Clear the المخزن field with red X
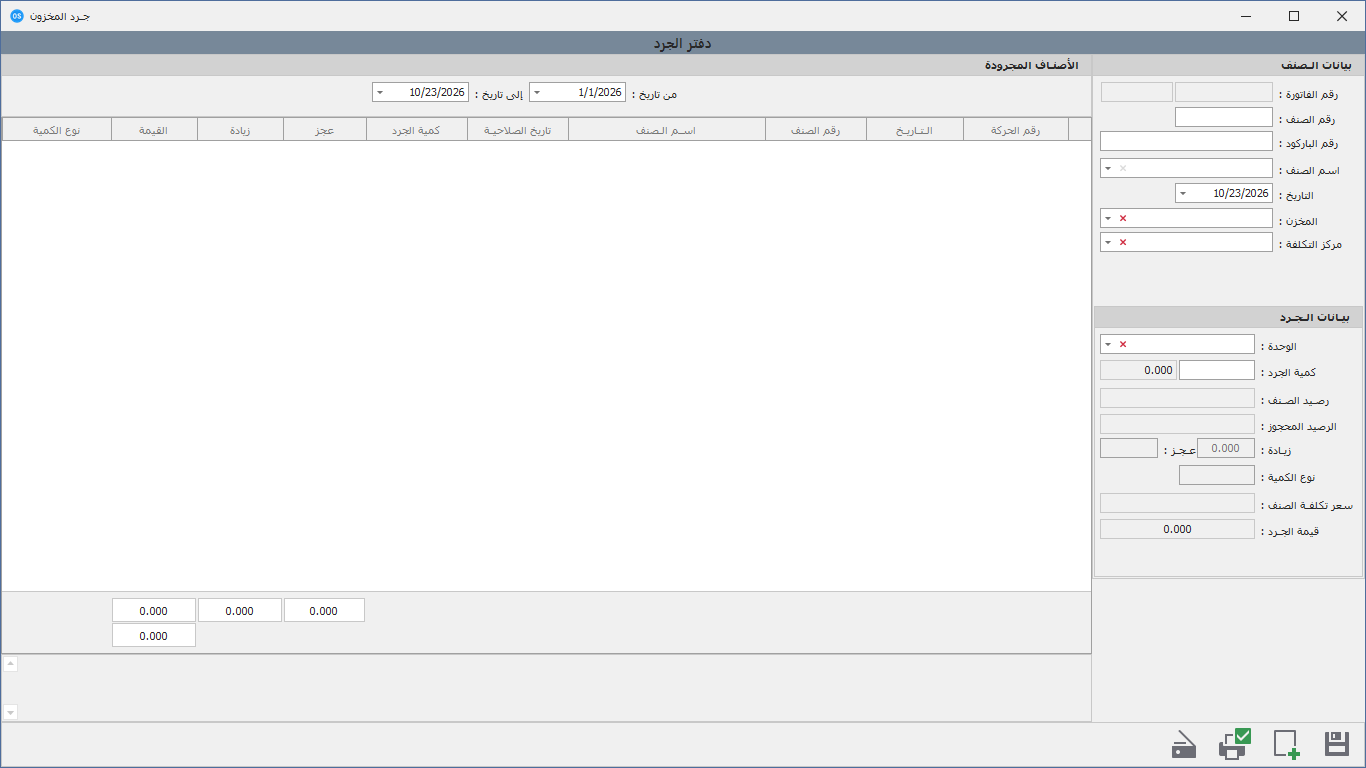 (x=1122, y=218)
